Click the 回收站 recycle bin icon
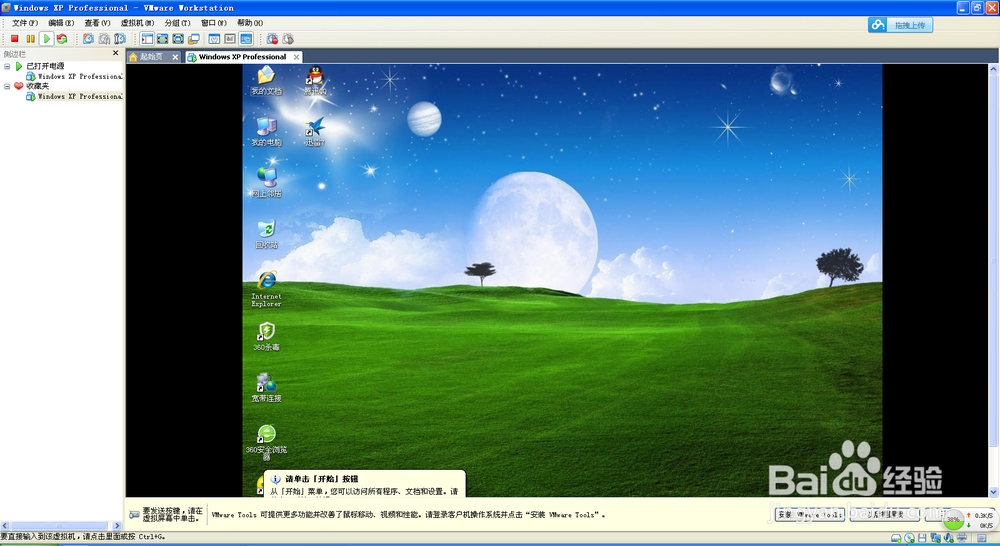This screenshot has height=546, width=1000. [266, 233]
